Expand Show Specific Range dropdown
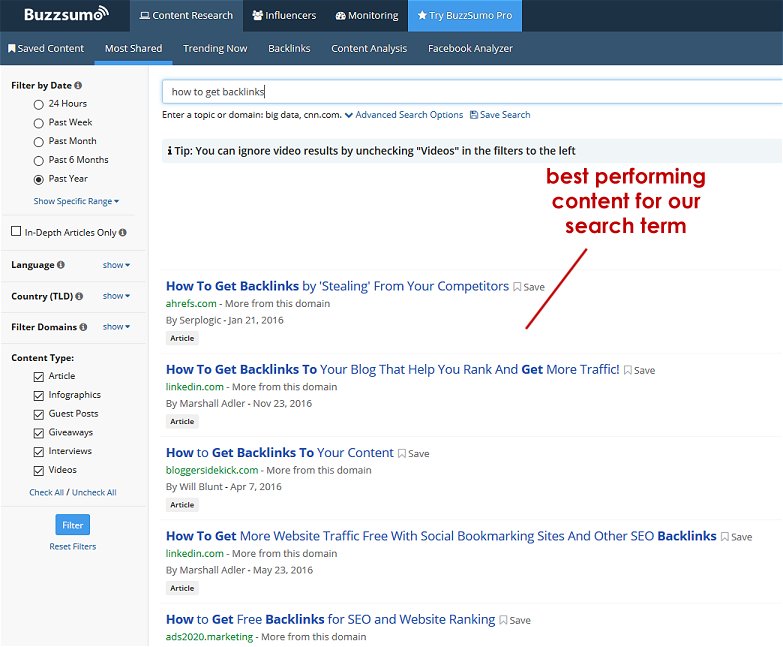783x647 pixels. (76, 201)
